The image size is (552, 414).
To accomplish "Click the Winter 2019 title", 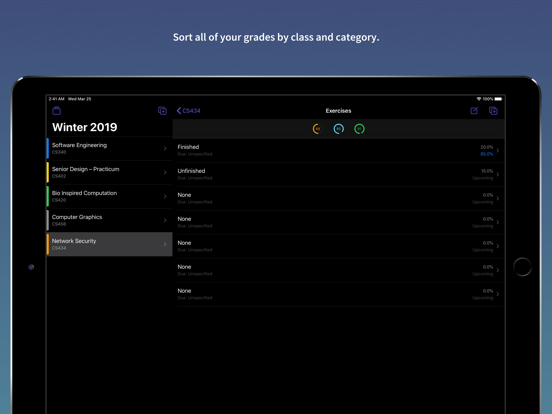I will [84, 127].
